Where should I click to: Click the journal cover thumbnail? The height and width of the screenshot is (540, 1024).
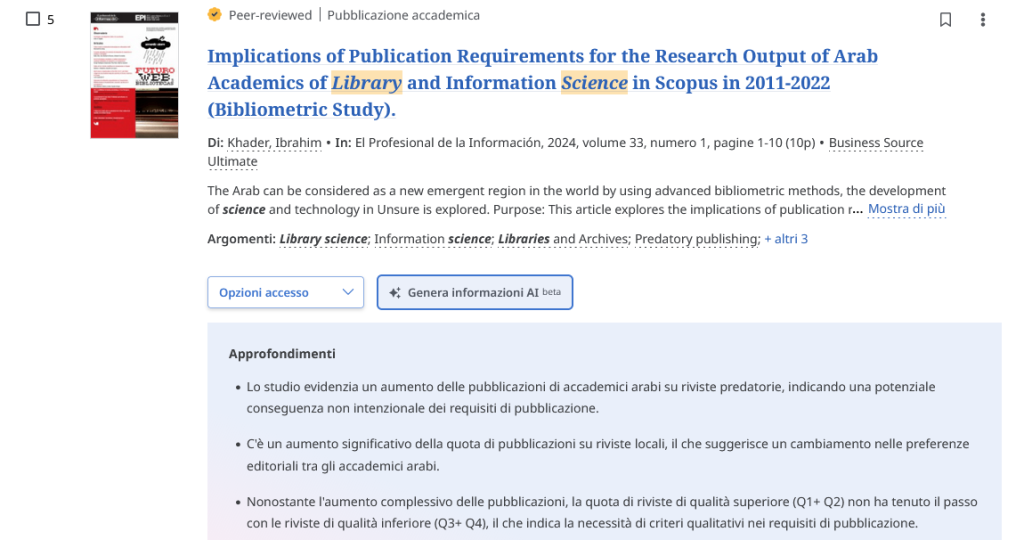[x=134, y=75]
